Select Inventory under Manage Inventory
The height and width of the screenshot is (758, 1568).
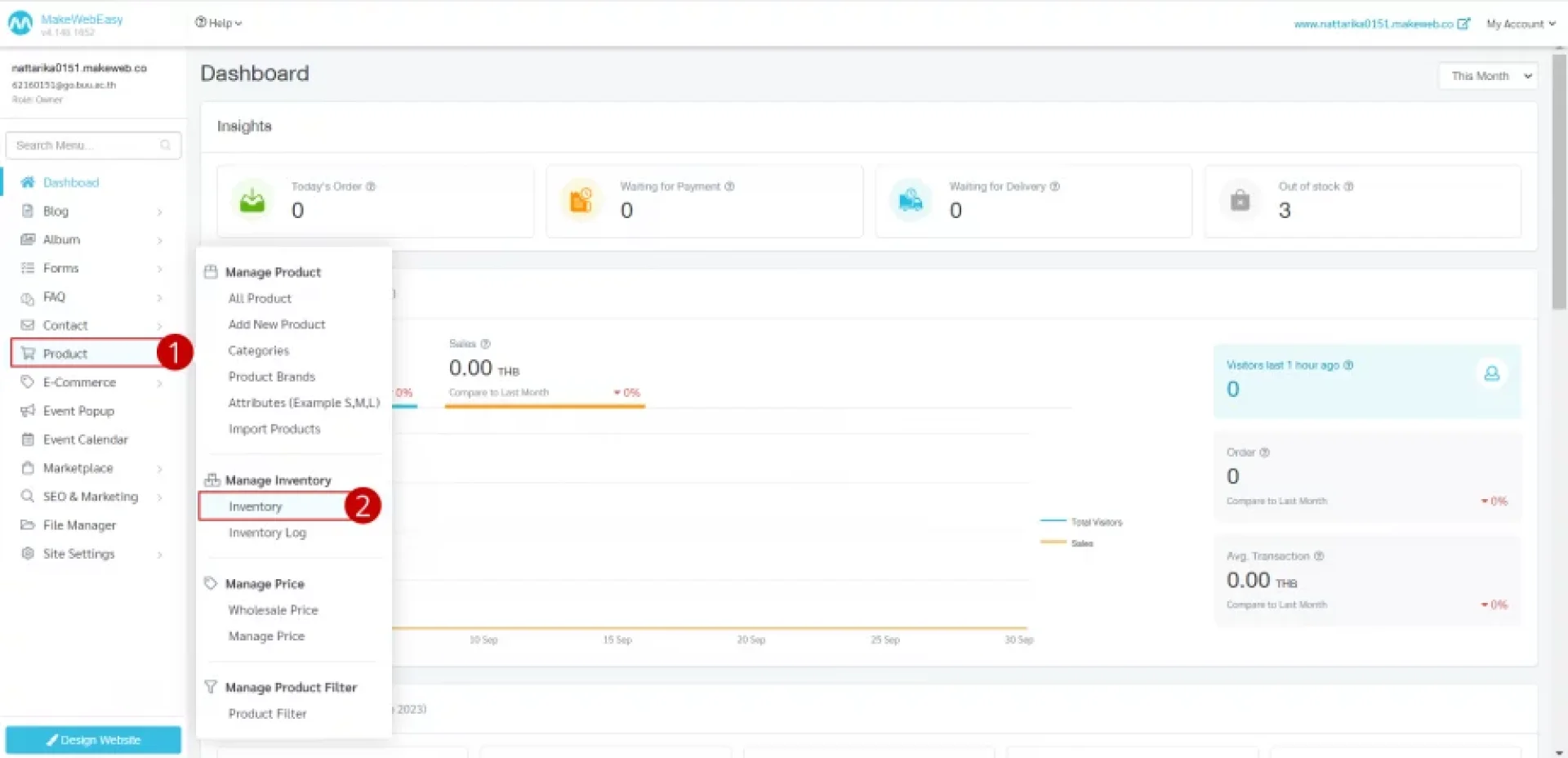tap(256, 506)
